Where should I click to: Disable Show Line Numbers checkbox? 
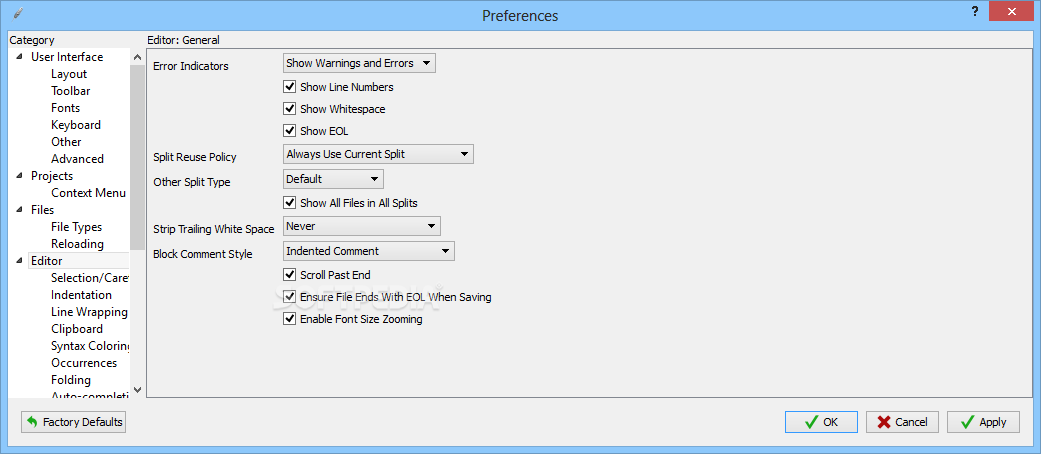(289, 86)
